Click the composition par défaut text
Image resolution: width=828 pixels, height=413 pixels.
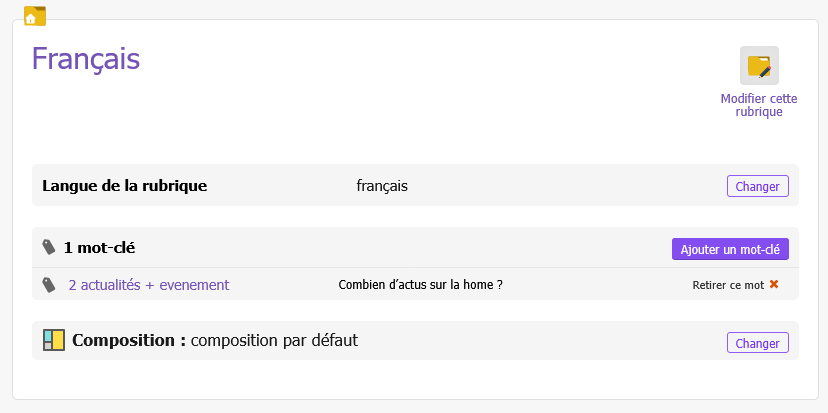pos(274,341)
